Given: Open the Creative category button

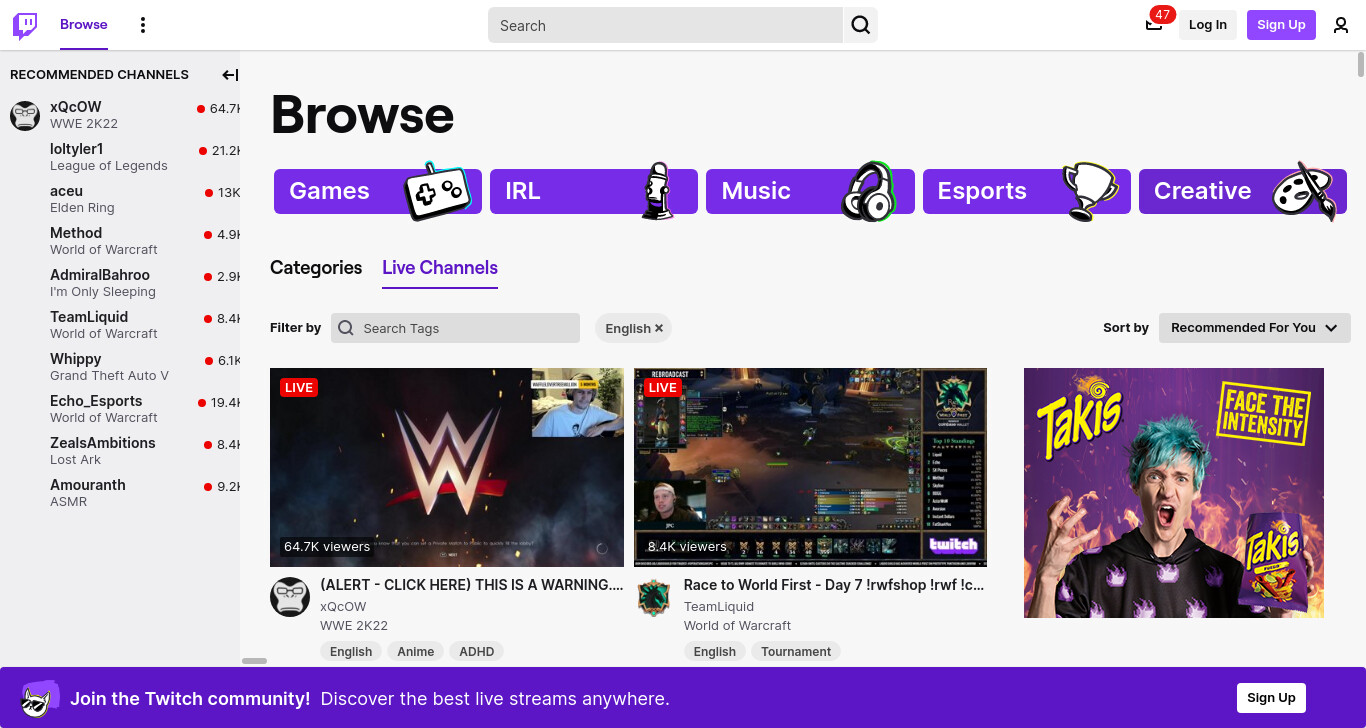Looking at the screenshot, I should 1243,191.
